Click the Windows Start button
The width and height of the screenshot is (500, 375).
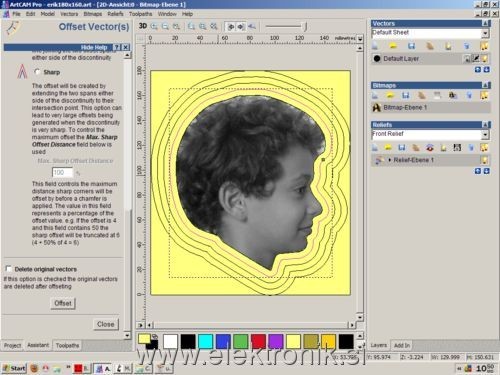click(14, 368)
